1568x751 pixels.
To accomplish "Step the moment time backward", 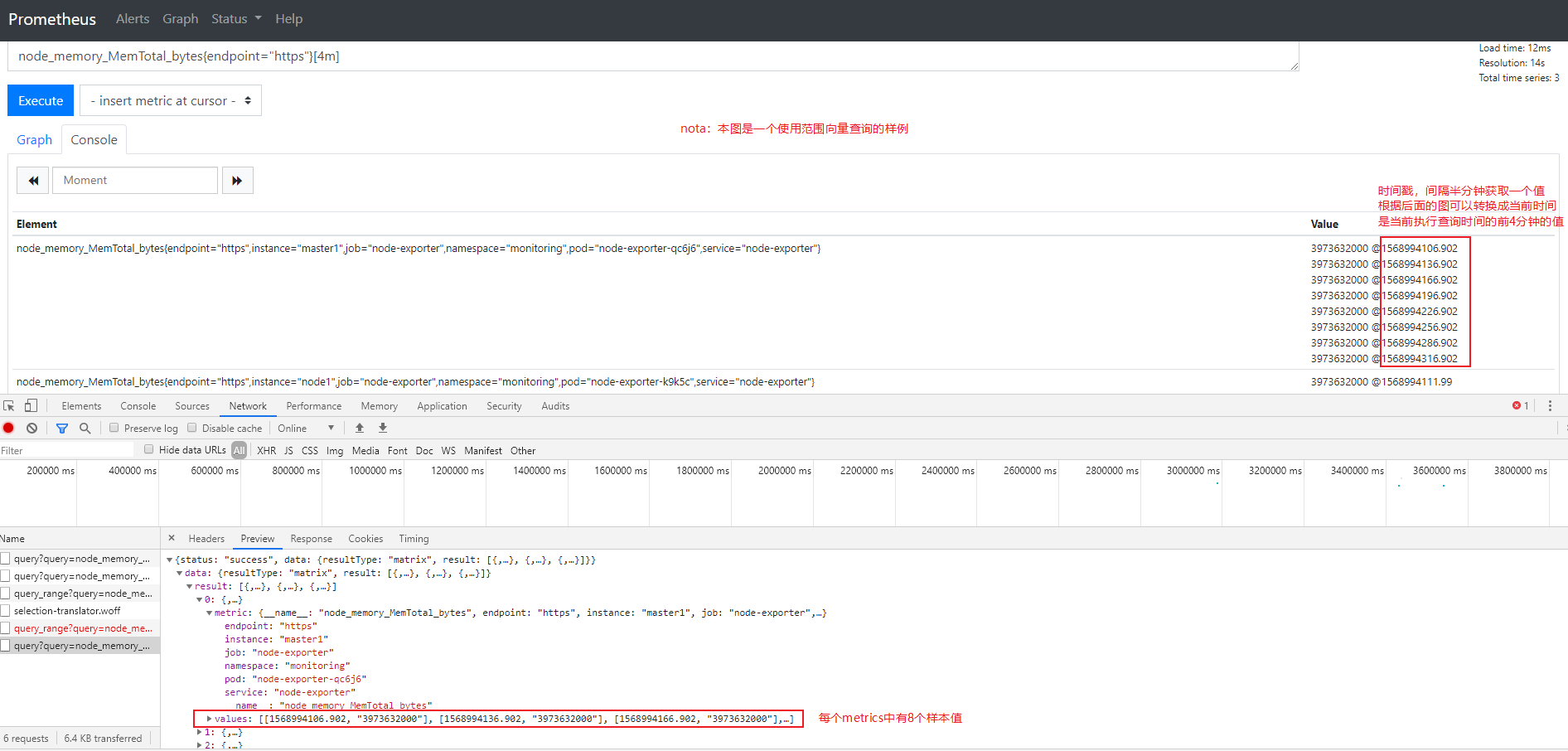I will tap(33, 181).
